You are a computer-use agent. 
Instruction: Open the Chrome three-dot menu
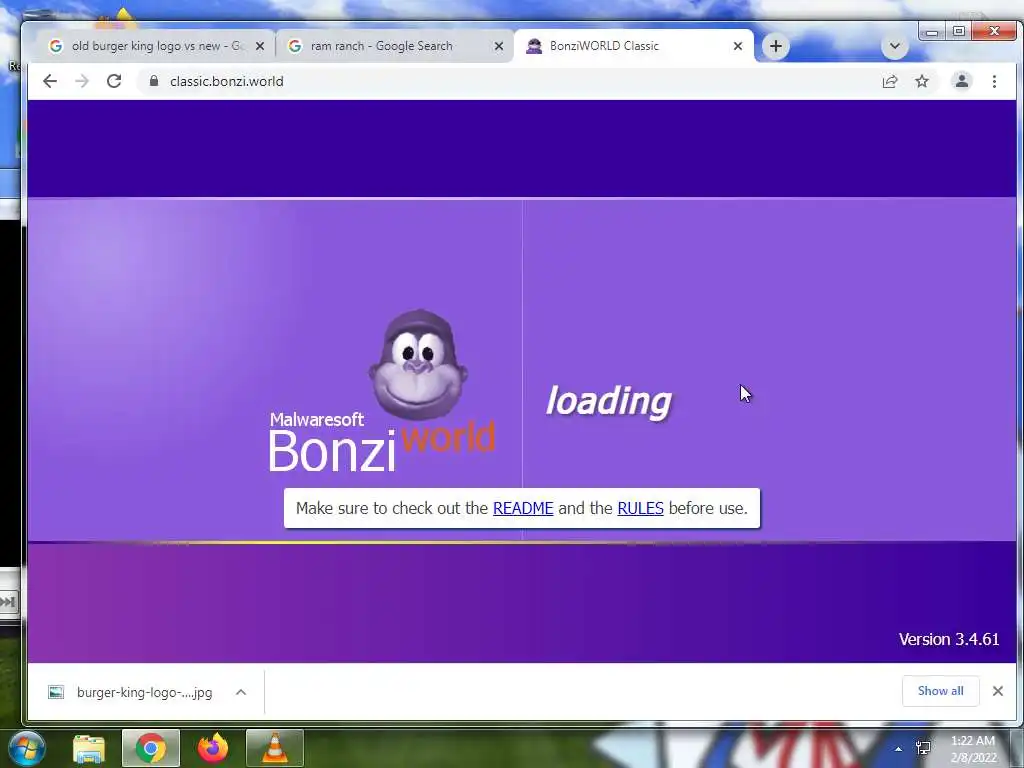994,81
